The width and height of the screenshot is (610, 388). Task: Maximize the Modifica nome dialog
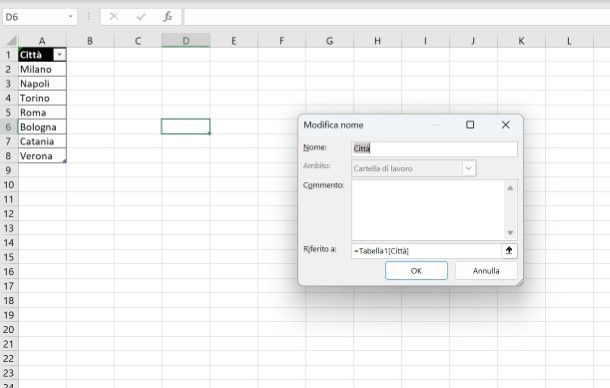470,125
